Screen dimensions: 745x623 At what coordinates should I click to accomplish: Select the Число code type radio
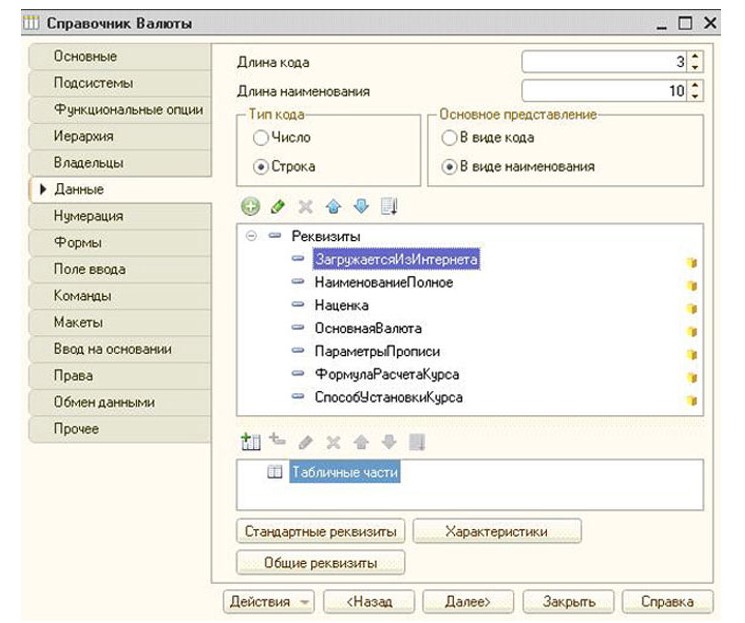[261, 138]
